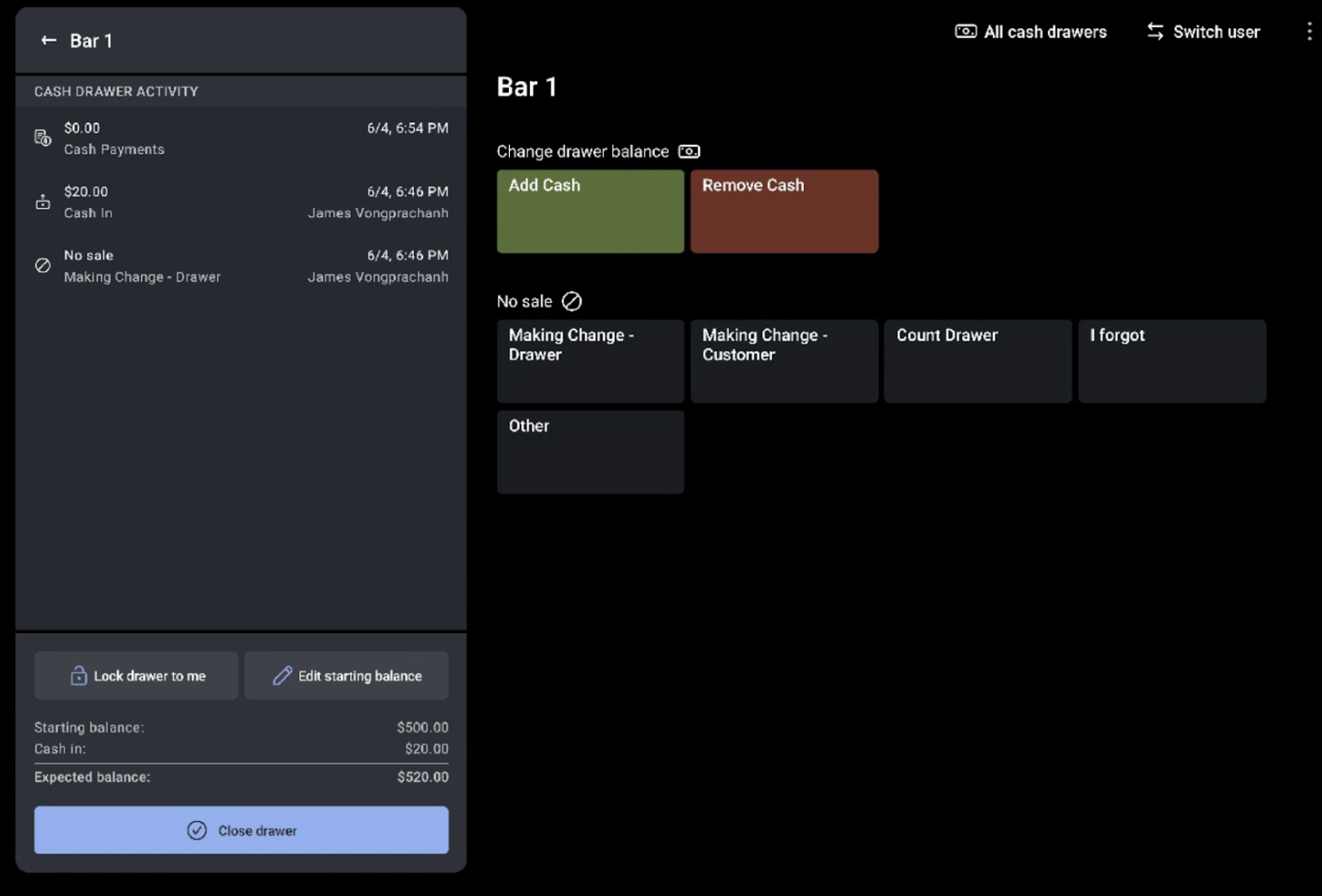
Task: Click the Cash In activity icon
Action: 42,203
